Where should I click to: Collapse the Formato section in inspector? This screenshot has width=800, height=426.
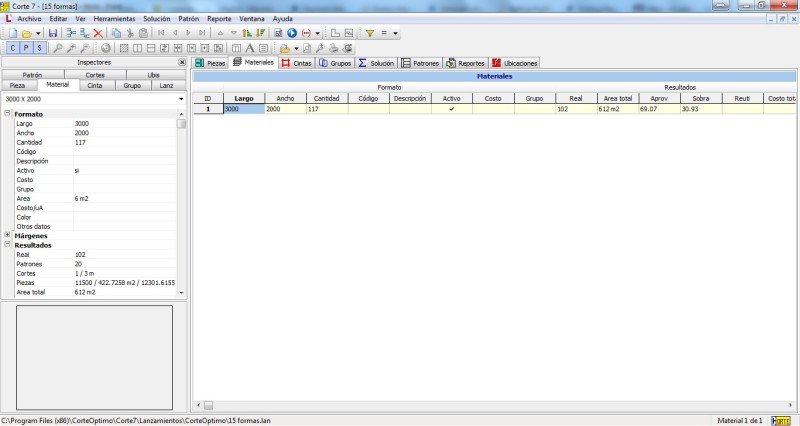(x=8, y=114)
